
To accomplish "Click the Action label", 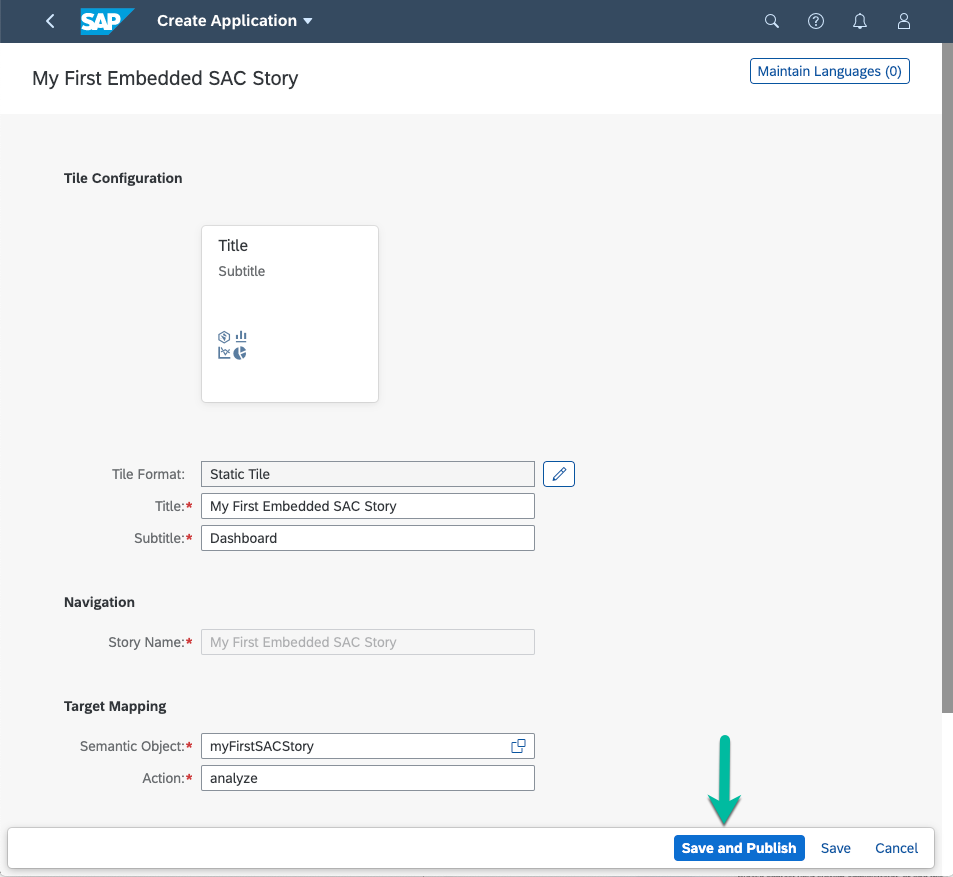I will click(x=163, y=779).
